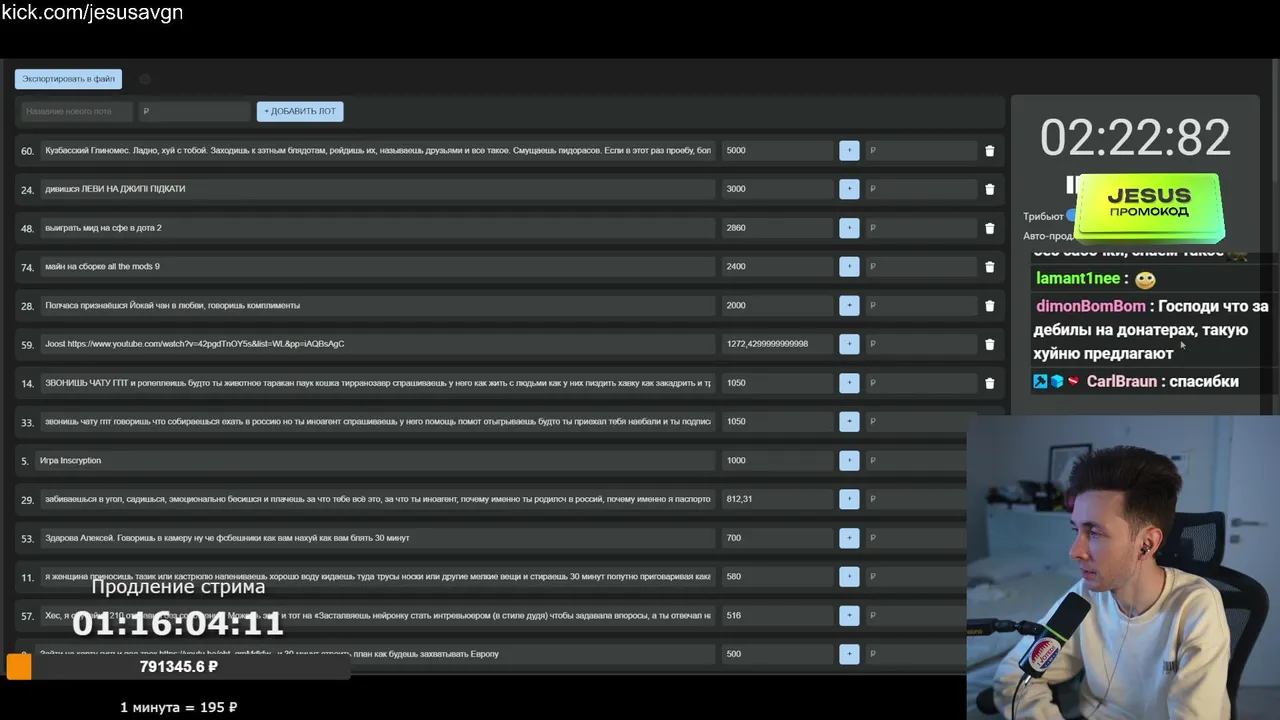
Task: Click the plus button for lot 60
Action: pos(849,150)
